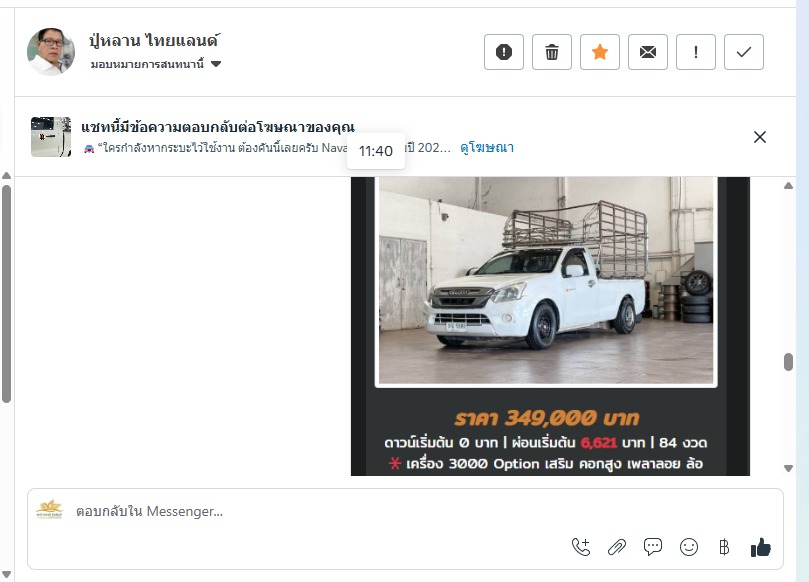The image size is (809, 582).
Task: Dismiss the ad reply banner
Action: 759,137
